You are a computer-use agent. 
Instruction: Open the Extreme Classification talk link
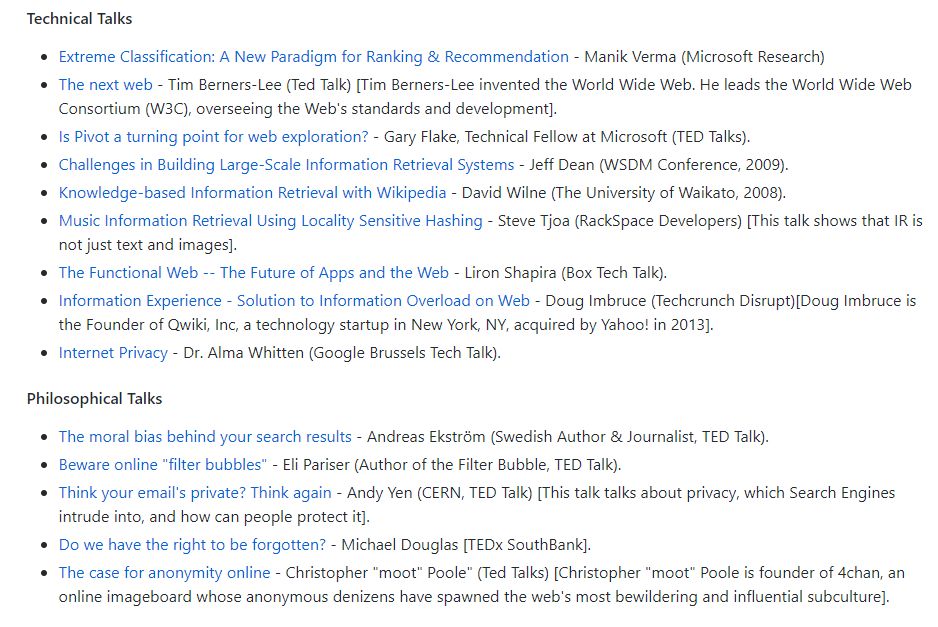point(313,57)
